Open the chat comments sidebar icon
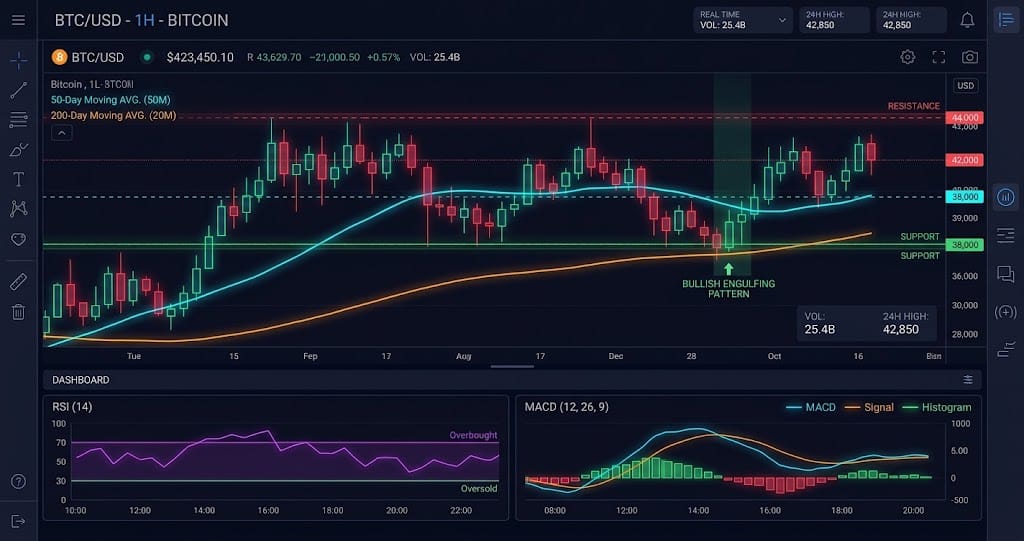The image size is (1024, 541). click(x=1006, y=274)
